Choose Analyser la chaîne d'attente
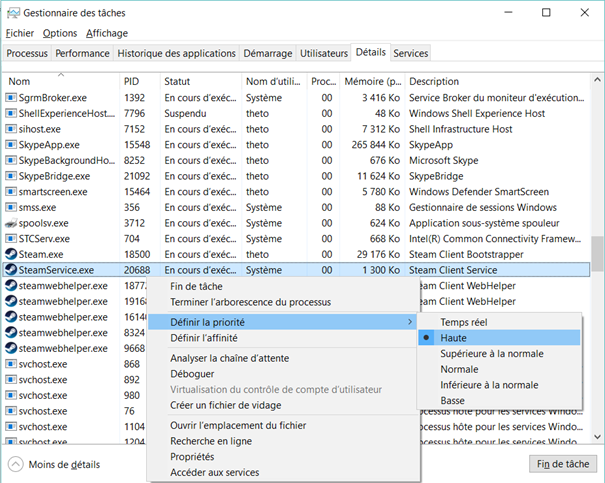Screen dimensions: 605x483 click(x=282, y=358)
